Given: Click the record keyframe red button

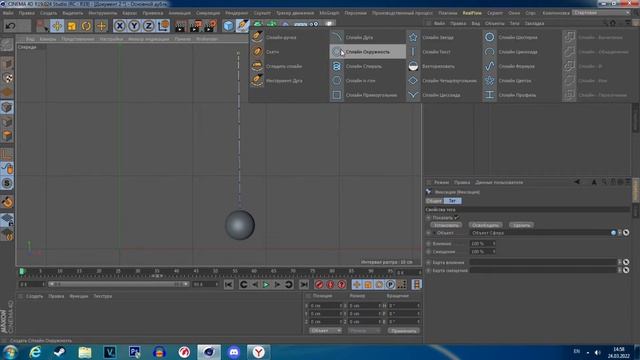Looking at the screenshot, I should [x=319, y=284].
